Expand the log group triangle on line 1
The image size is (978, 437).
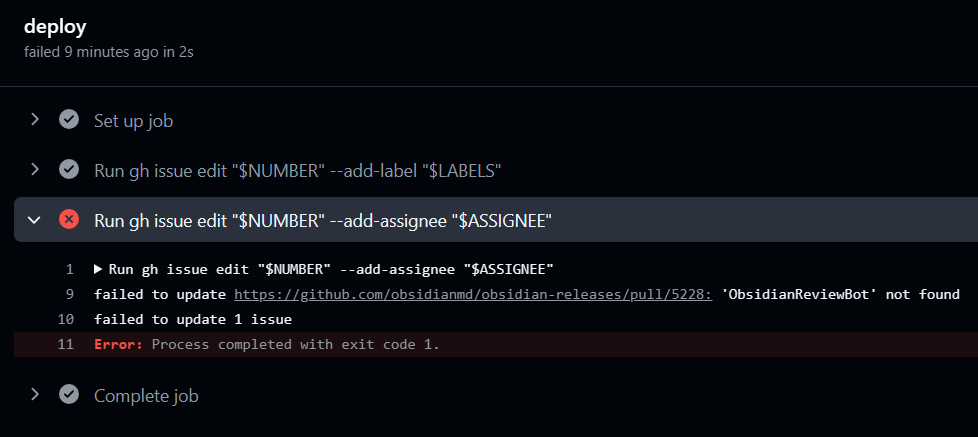pyautogui.click(x=98, y=269)
